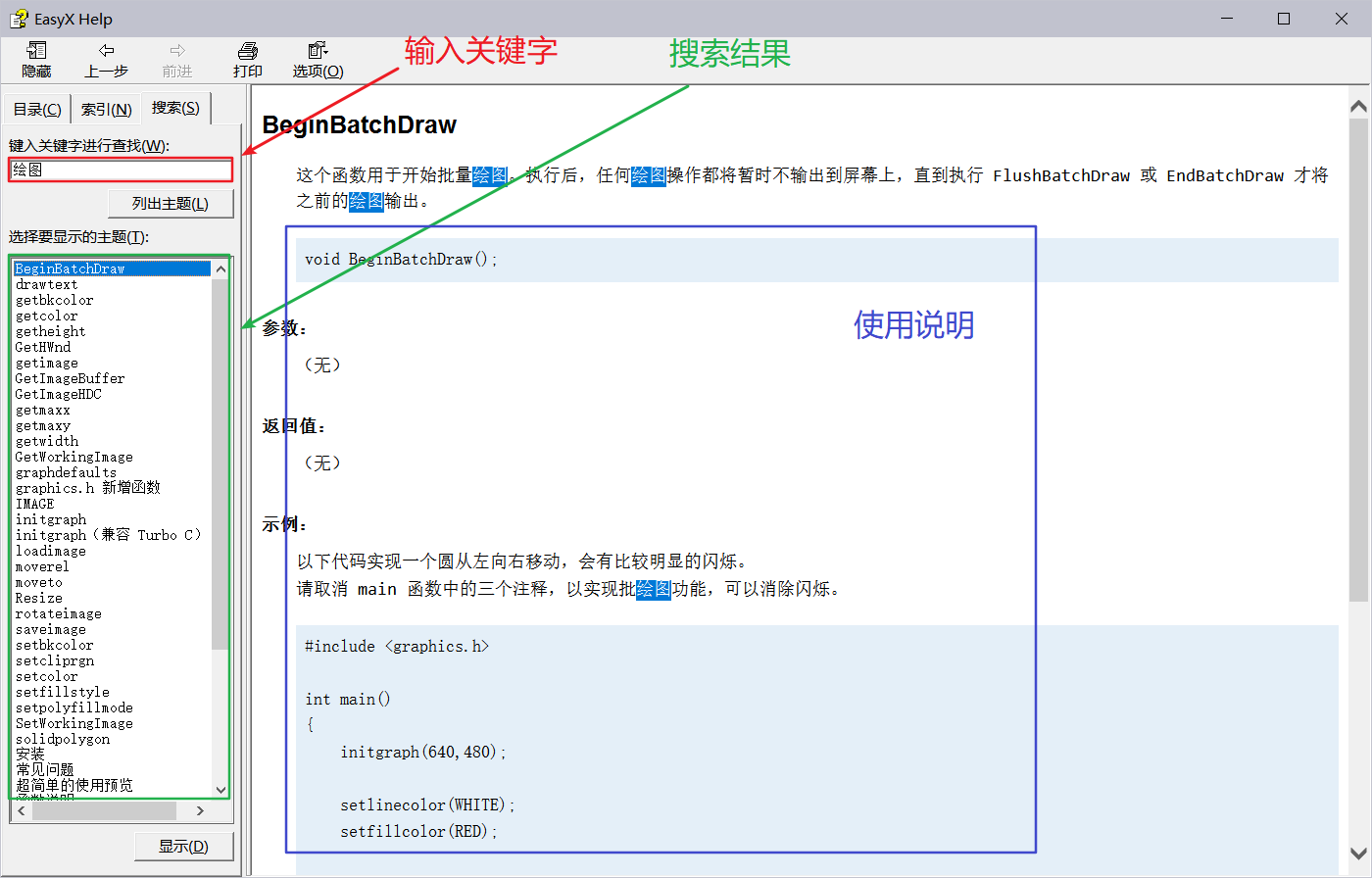Click topic list scroll-right arrow

tap(200, 810)
